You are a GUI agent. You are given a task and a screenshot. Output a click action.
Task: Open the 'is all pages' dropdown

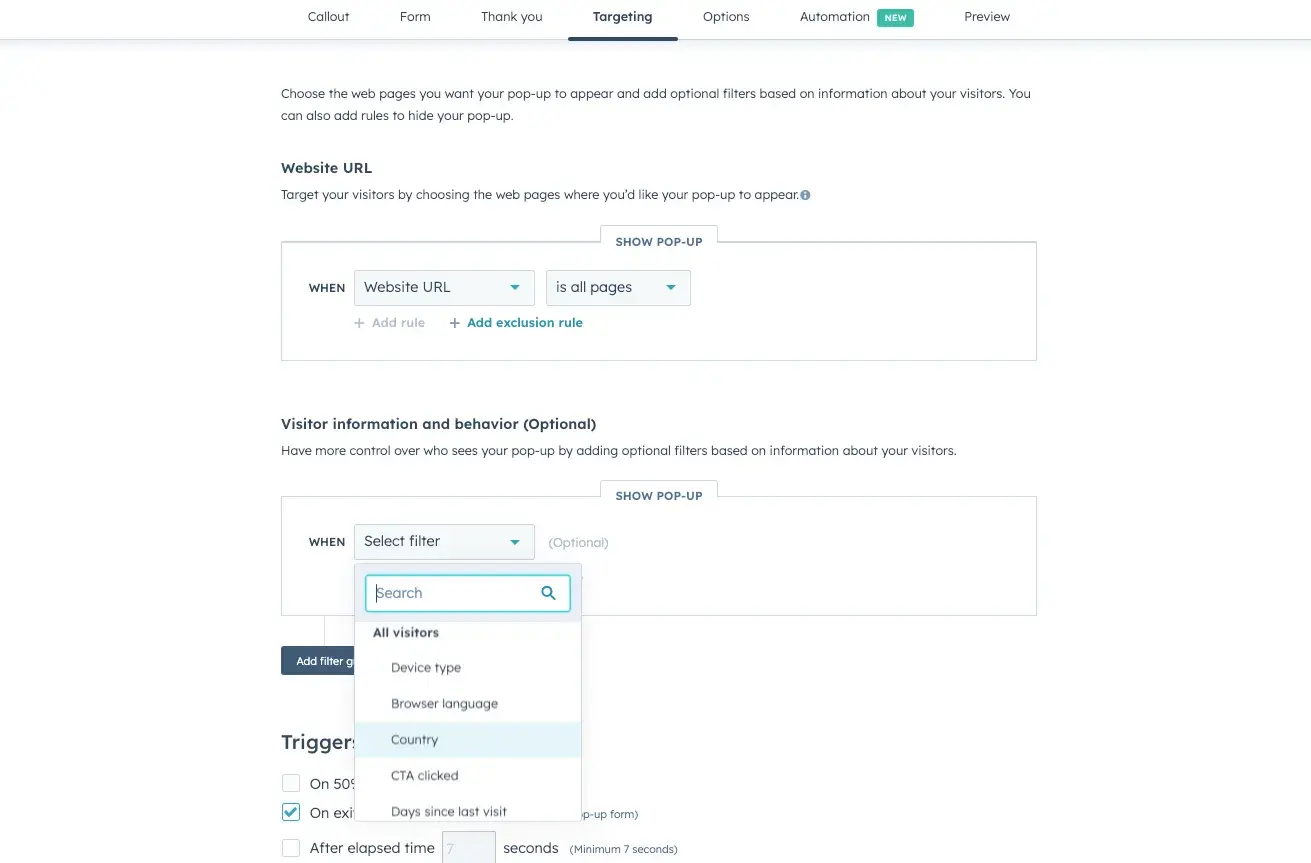[618, 287]
